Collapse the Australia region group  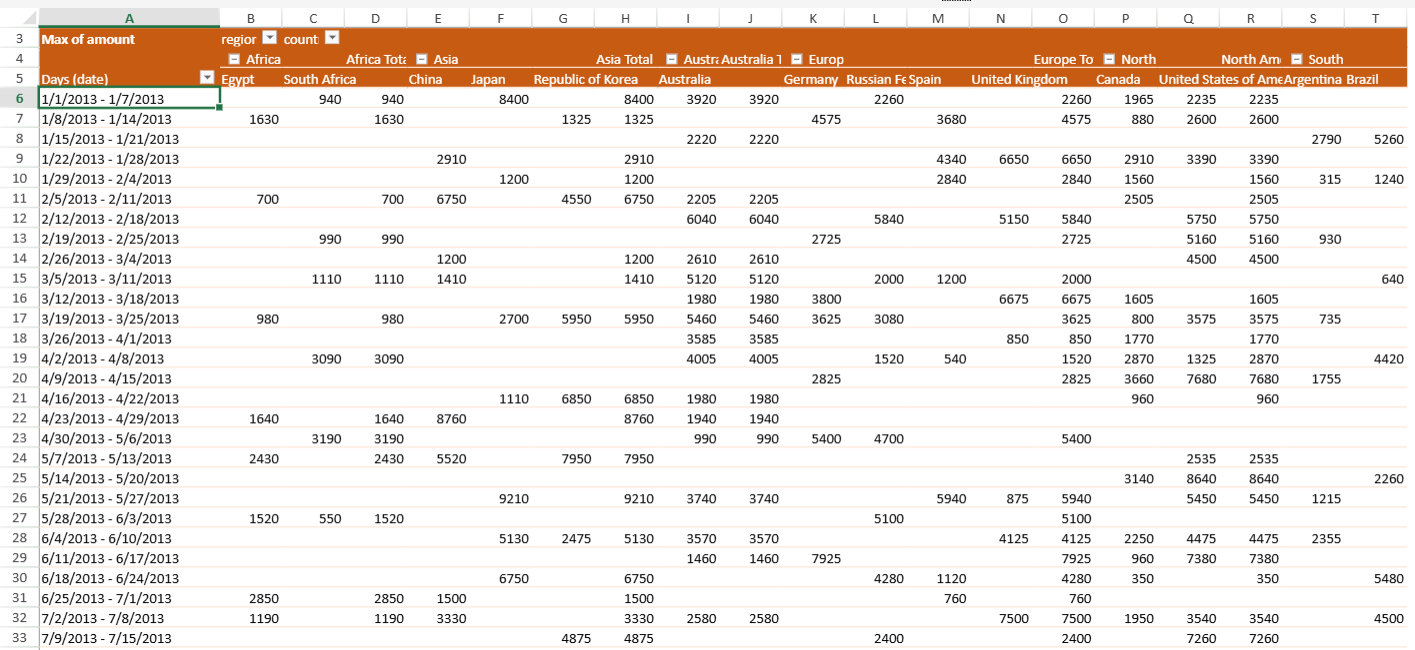click(672, 59)
